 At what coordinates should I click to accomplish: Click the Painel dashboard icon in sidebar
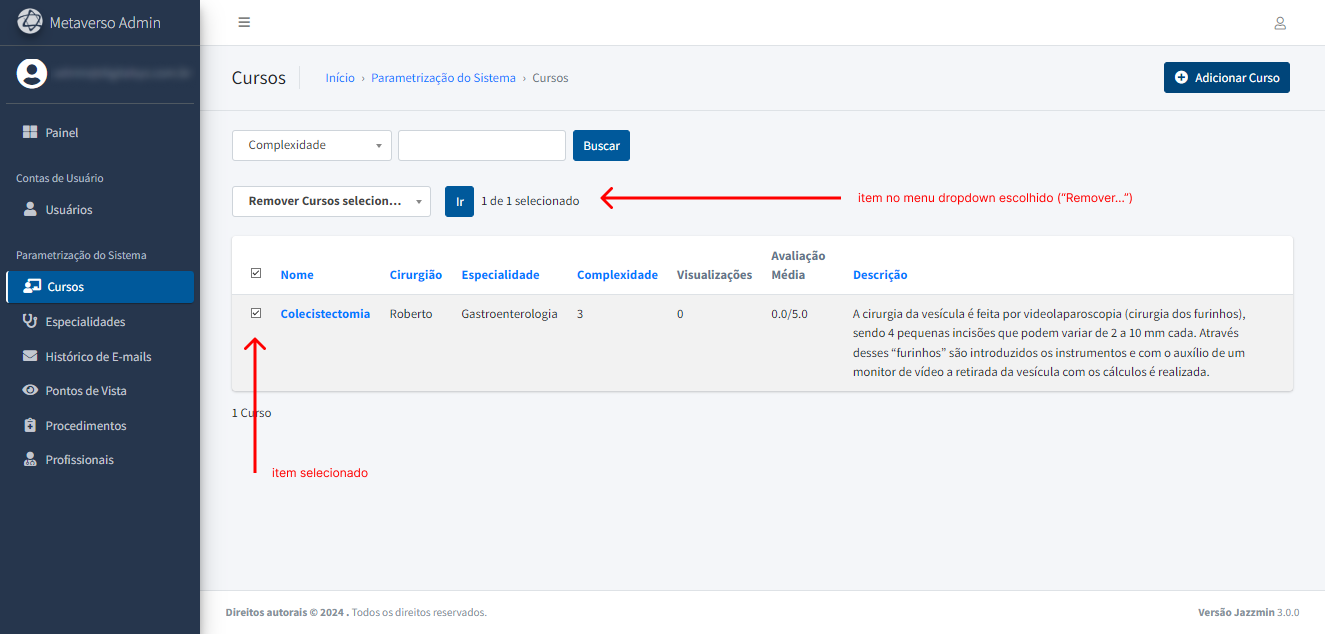pos(30,133)
